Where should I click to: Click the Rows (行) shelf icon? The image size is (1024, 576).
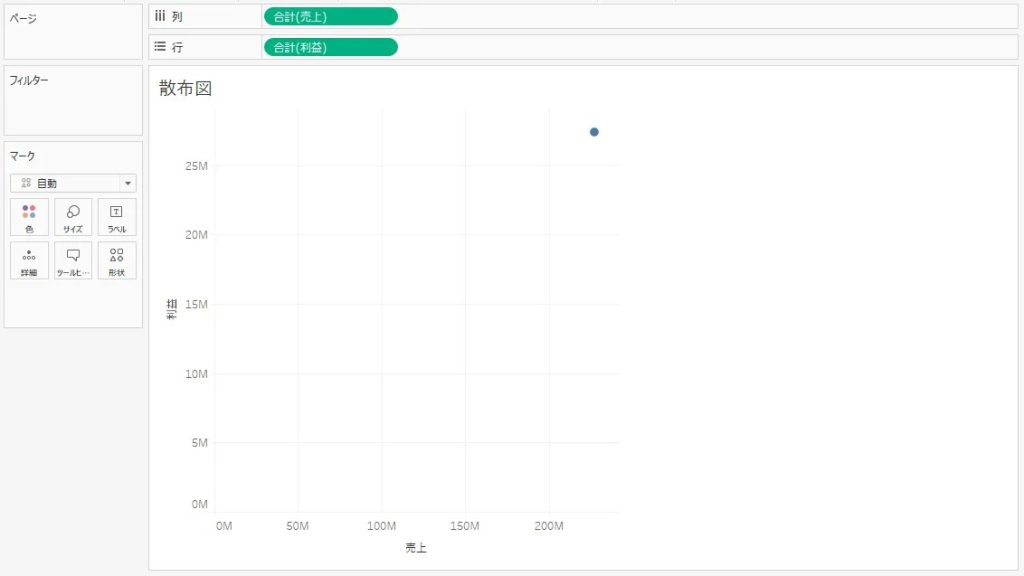click(x=160, y=47)
